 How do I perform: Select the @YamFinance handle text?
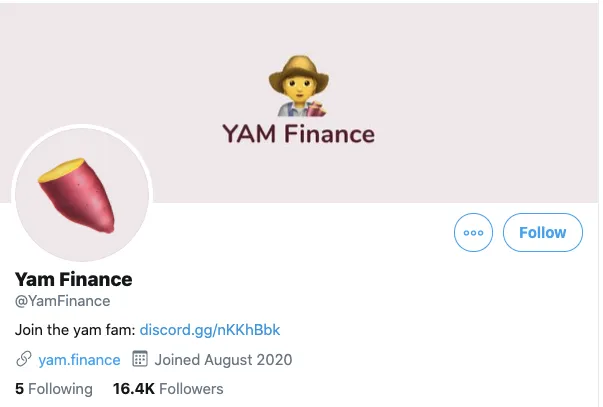point(62,301)
